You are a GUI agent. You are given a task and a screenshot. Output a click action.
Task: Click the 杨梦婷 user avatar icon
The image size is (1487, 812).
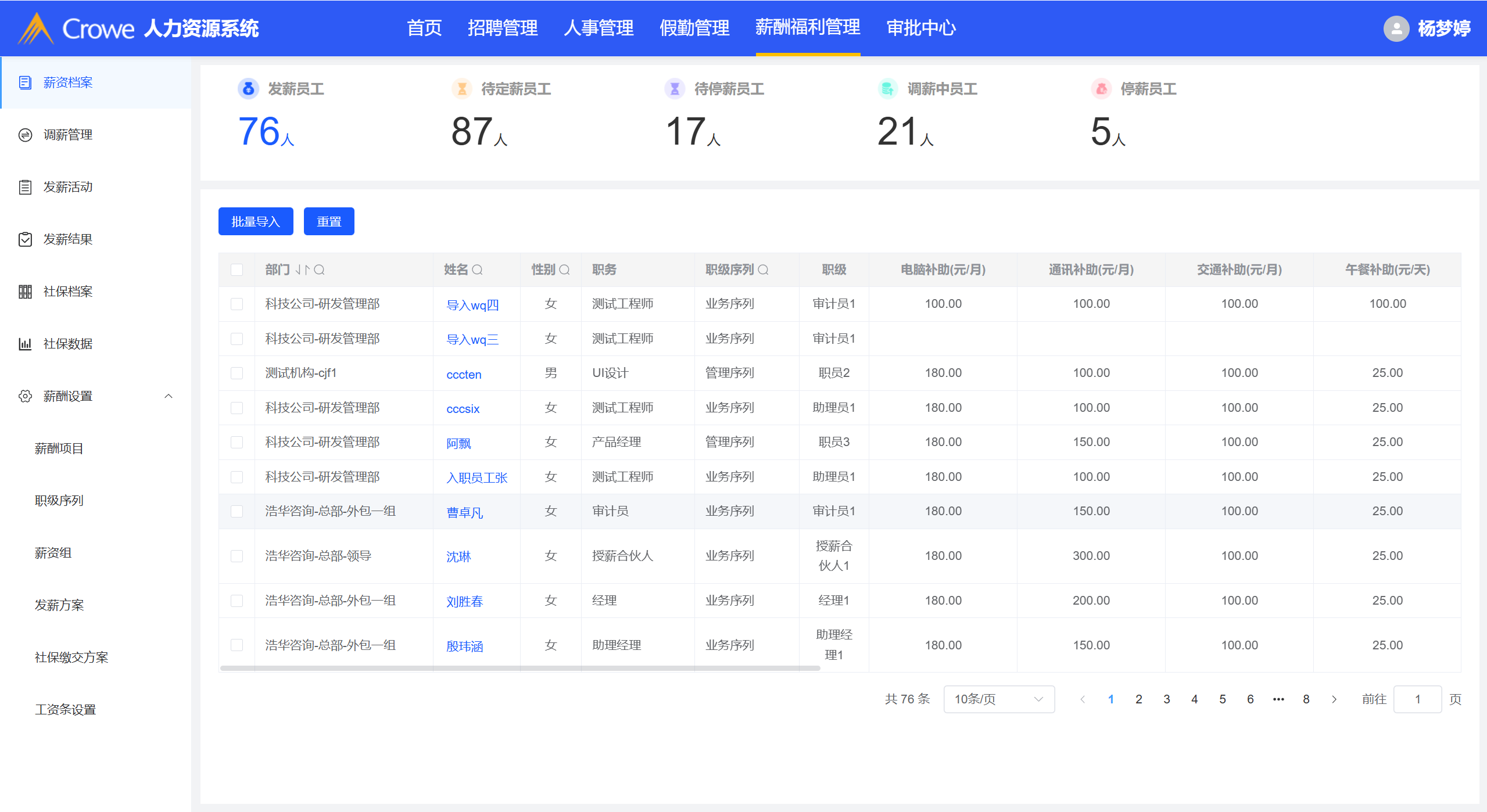[1396, 28]
